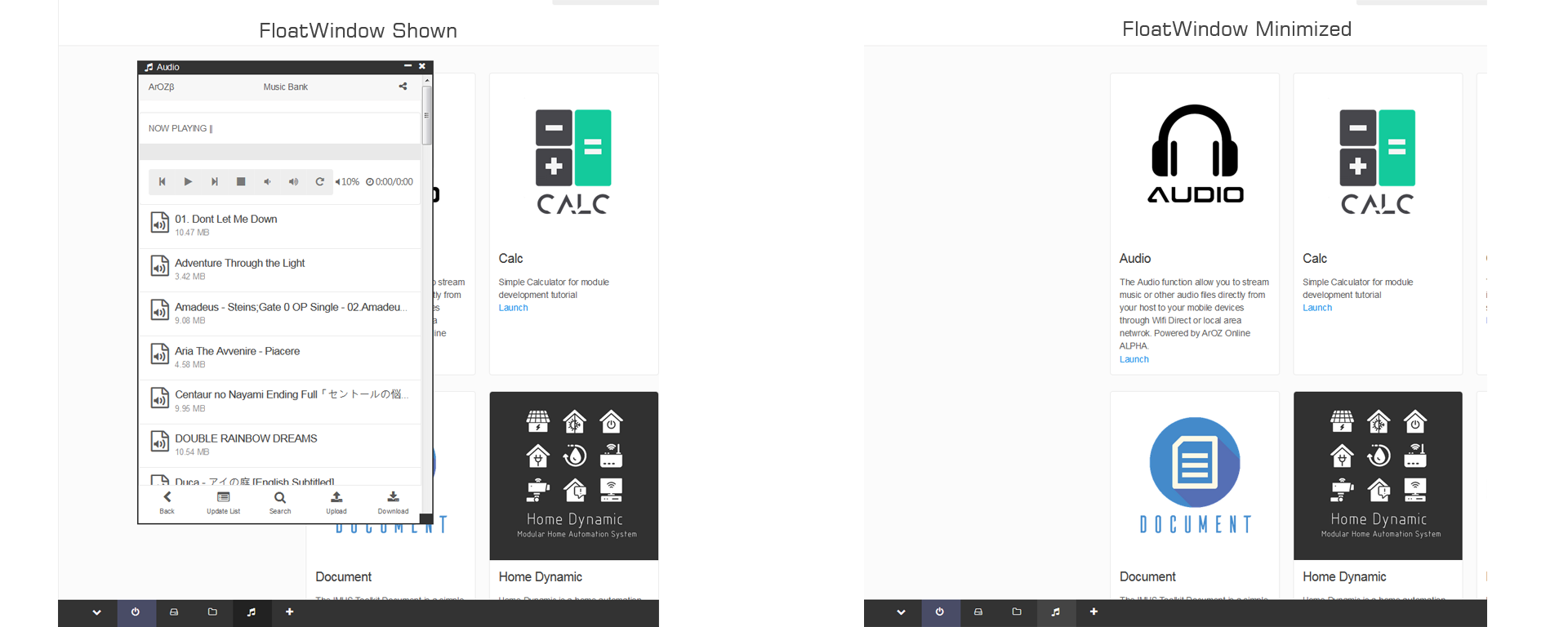This screenshot has width=1568, height=627.
Task: Choose the DOUBLE RAINBOW DREAMS track
Action: point(246,439)
